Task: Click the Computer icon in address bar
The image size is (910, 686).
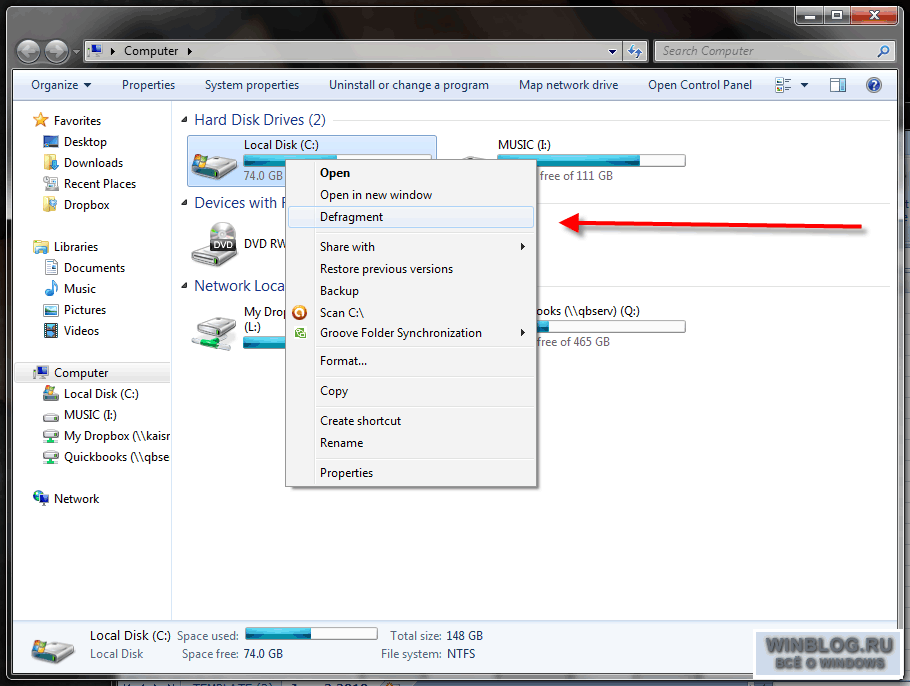Action: pos(96,50)
